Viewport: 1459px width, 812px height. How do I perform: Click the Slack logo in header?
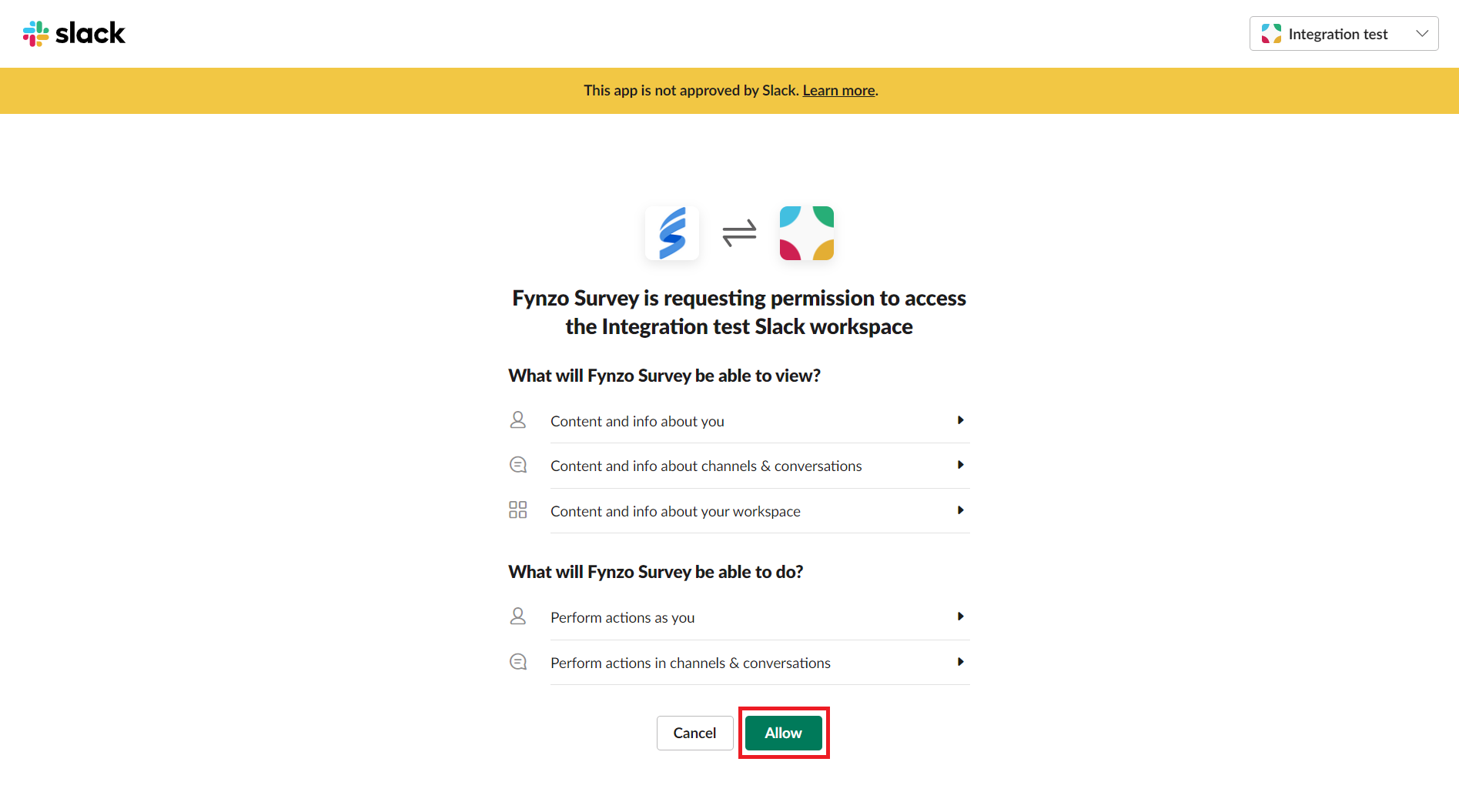(74, 33)
